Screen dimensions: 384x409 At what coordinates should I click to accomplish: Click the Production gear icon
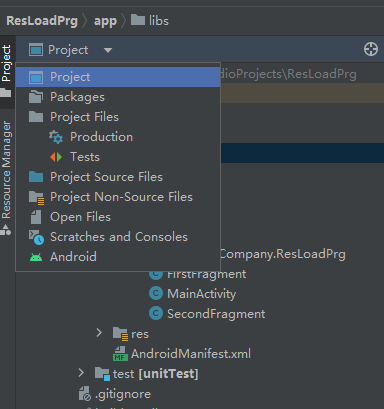tap(56, 137)
